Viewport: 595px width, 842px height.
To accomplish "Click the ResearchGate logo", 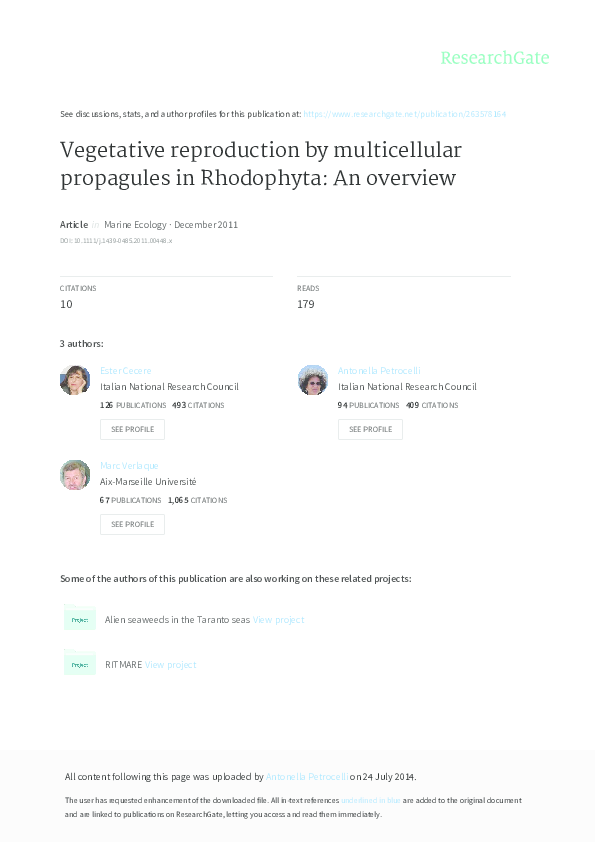I will pos(497,58).
